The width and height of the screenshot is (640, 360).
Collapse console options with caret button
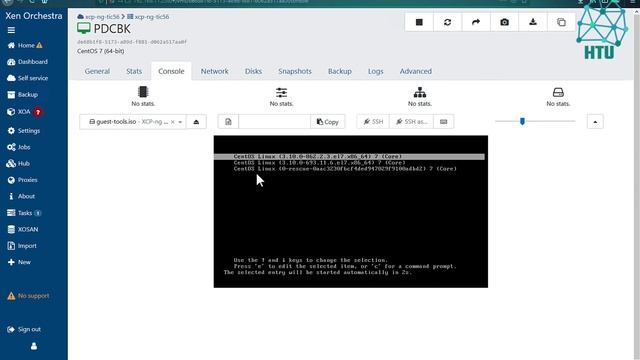click(x=595, y=122)
